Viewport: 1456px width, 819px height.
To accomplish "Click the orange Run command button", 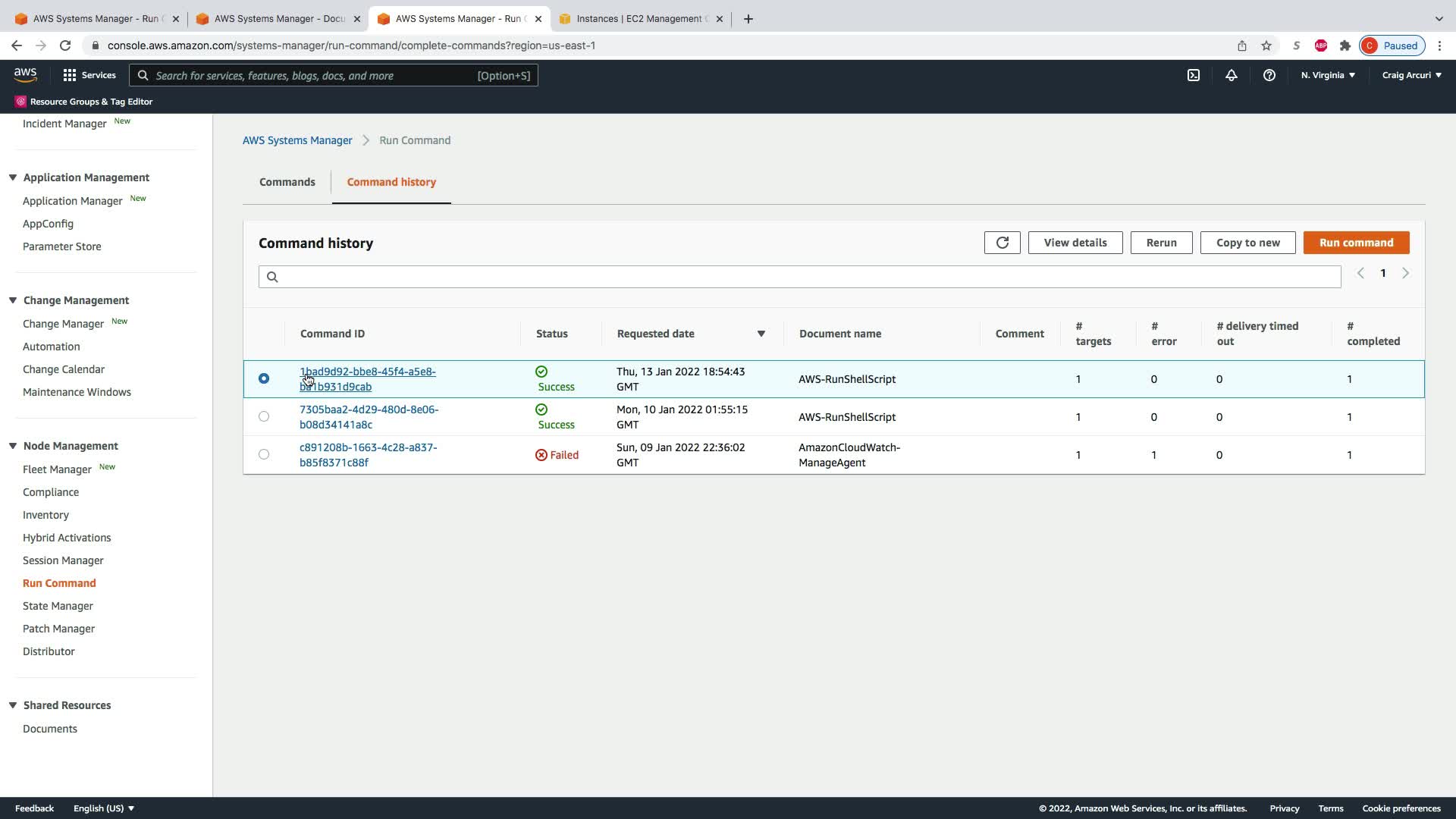I will (1356, 243).
